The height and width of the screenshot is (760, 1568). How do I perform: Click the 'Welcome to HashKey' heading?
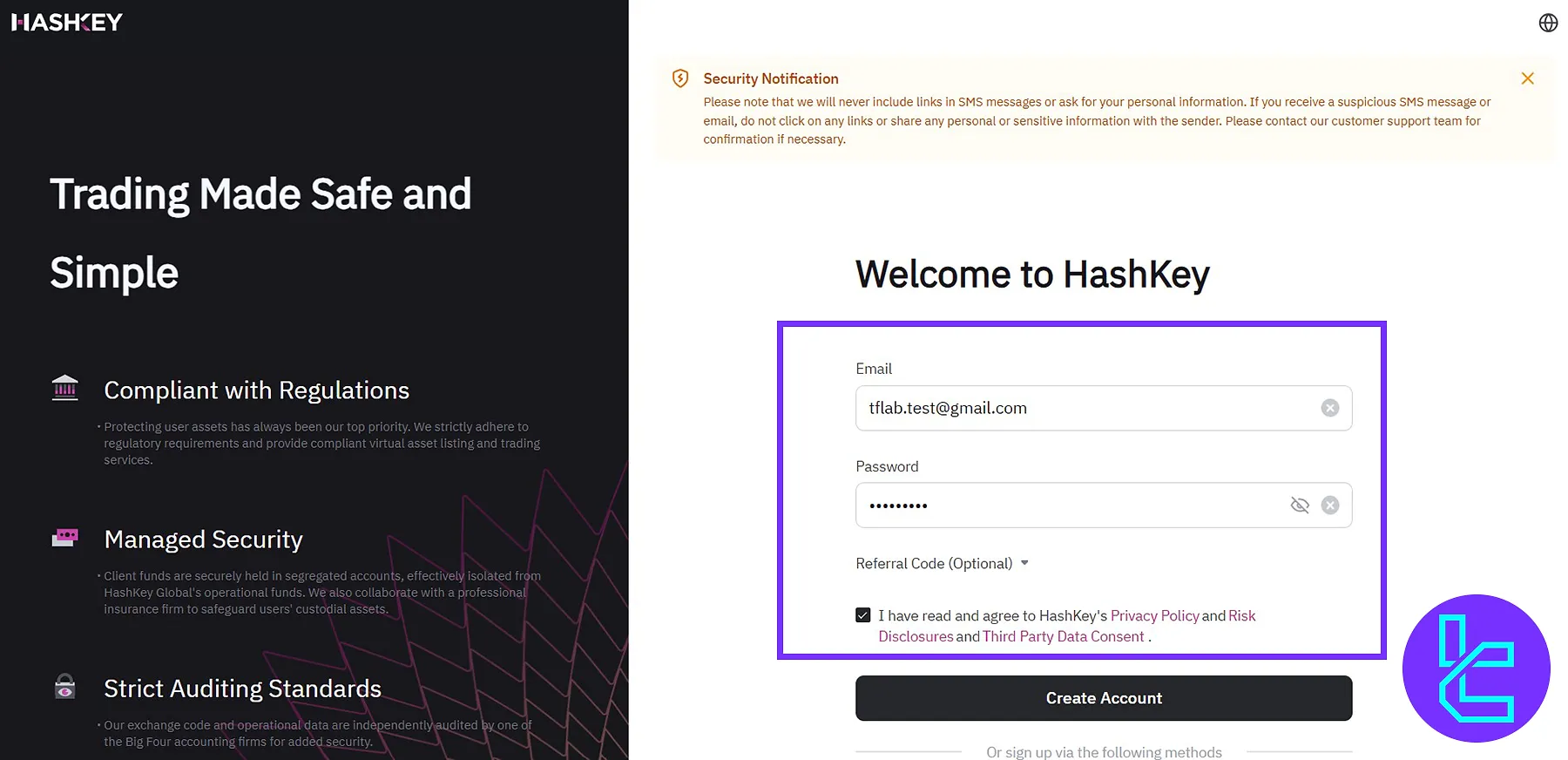1032,274
